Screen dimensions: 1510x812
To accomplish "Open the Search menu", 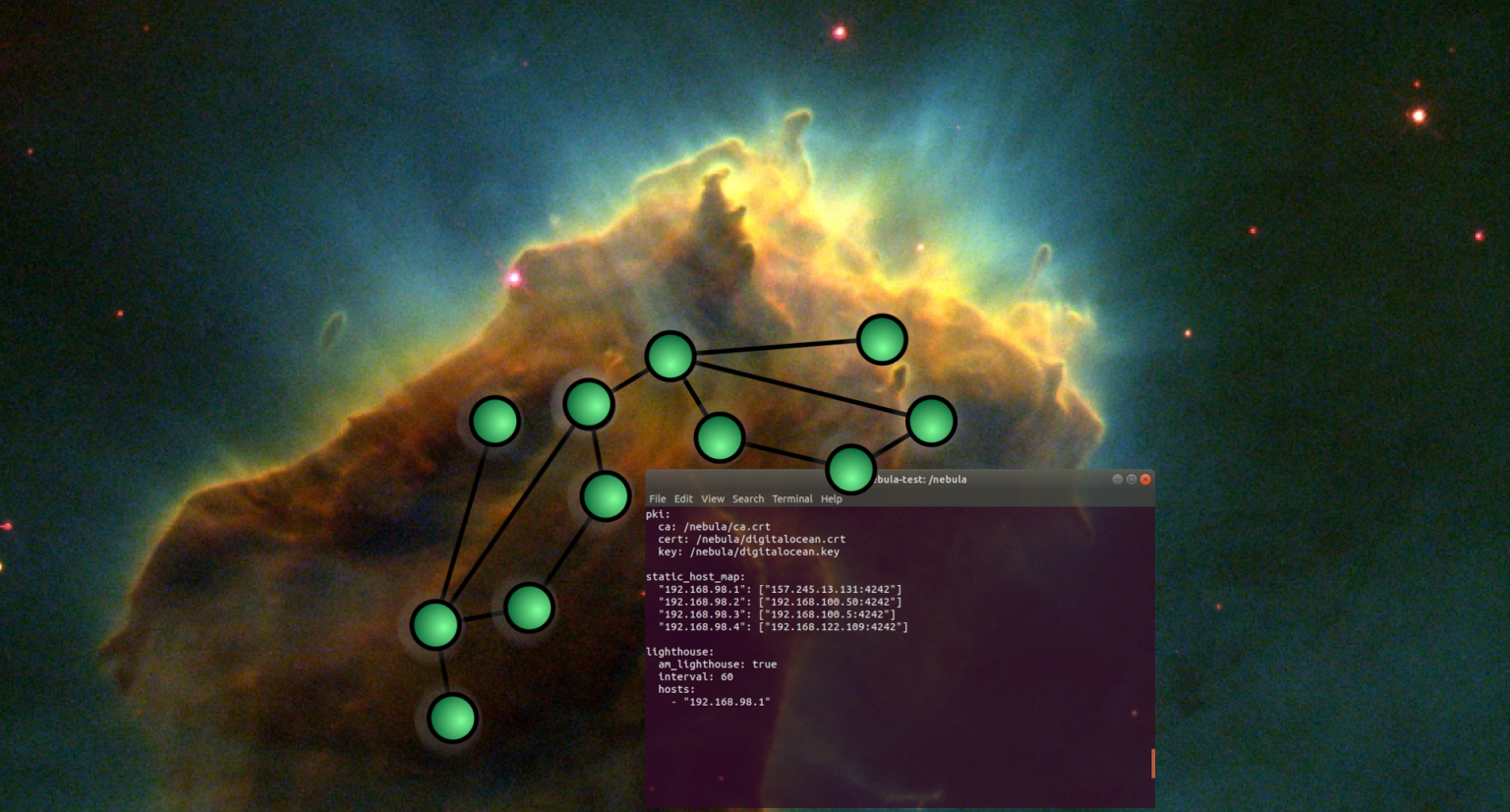I will coord(747,498).
